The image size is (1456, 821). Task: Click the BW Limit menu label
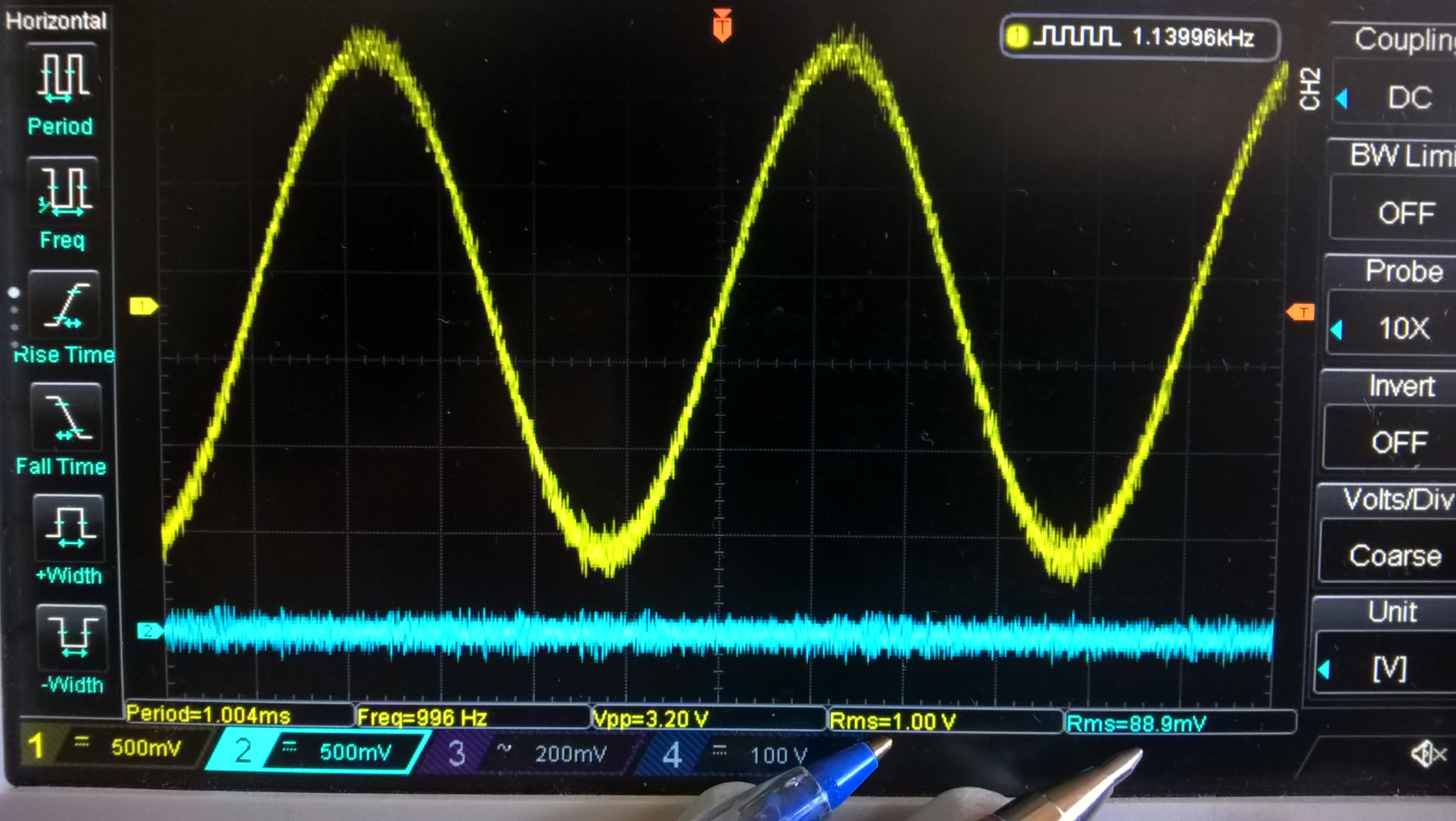pyautogui.click(x=1403, y=155)
